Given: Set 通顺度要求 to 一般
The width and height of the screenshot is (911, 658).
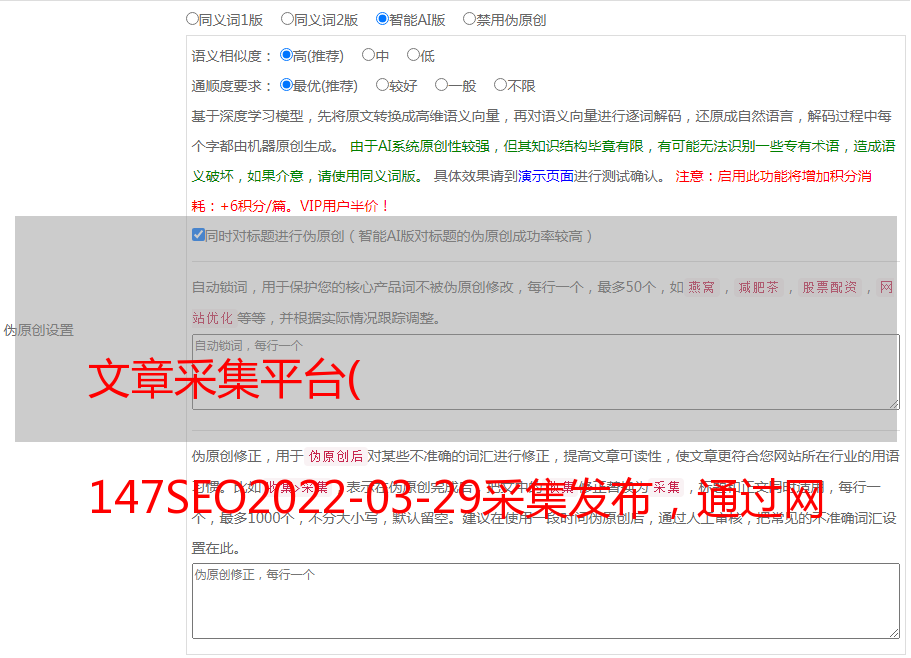Looking at the screenshot, I should tap(442, 85).
